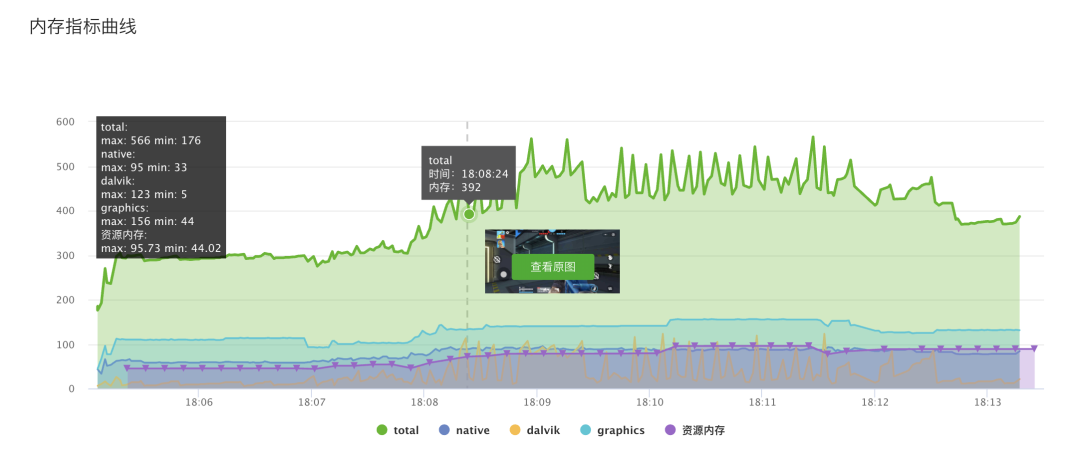The height and width of the screenshot is (465, 1080).
Task: Click the last purple triangle marker at right end
Action: pyautogui.click(x=1034, y=349)
